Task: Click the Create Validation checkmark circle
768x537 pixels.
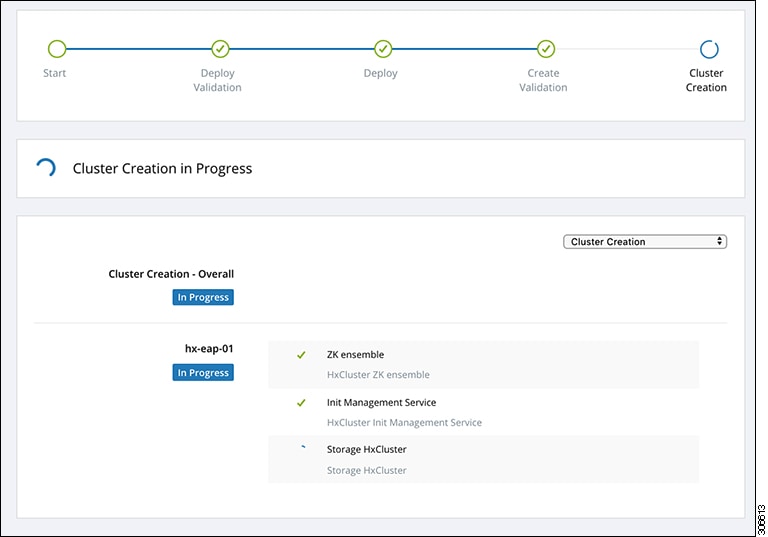Action: tap(545, 49)
